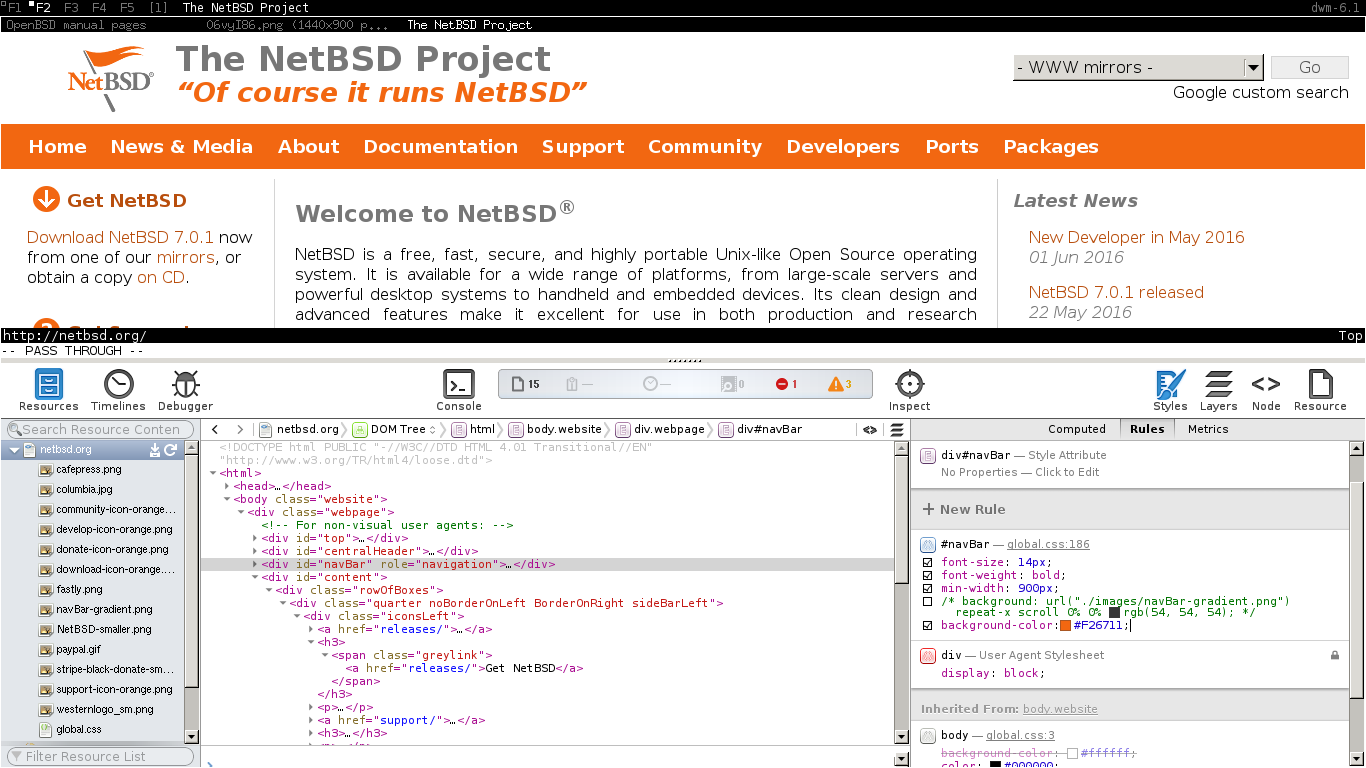Expand the div id="centralHeader" node

click(255, 551)
